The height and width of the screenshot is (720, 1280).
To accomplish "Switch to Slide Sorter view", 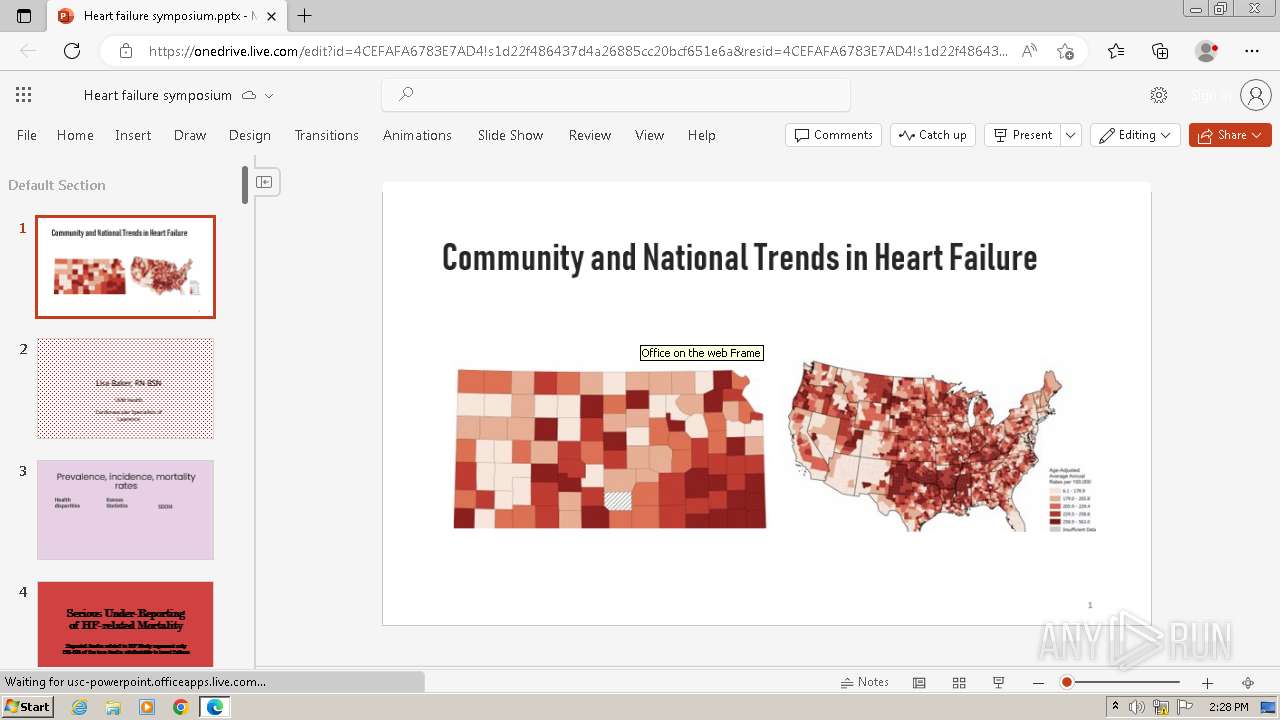I will 959,682.
